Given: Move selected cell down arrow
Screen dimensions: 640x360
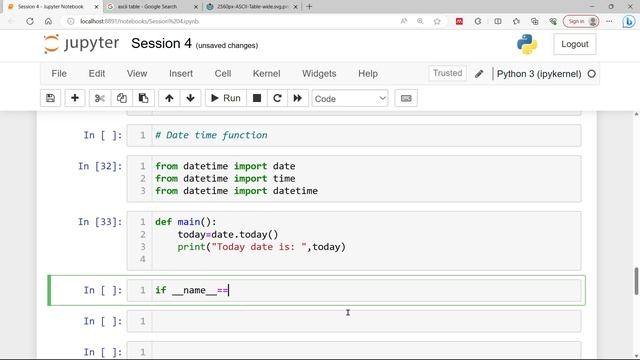Looking at the screenshot, I should click(x=190, y=98).
